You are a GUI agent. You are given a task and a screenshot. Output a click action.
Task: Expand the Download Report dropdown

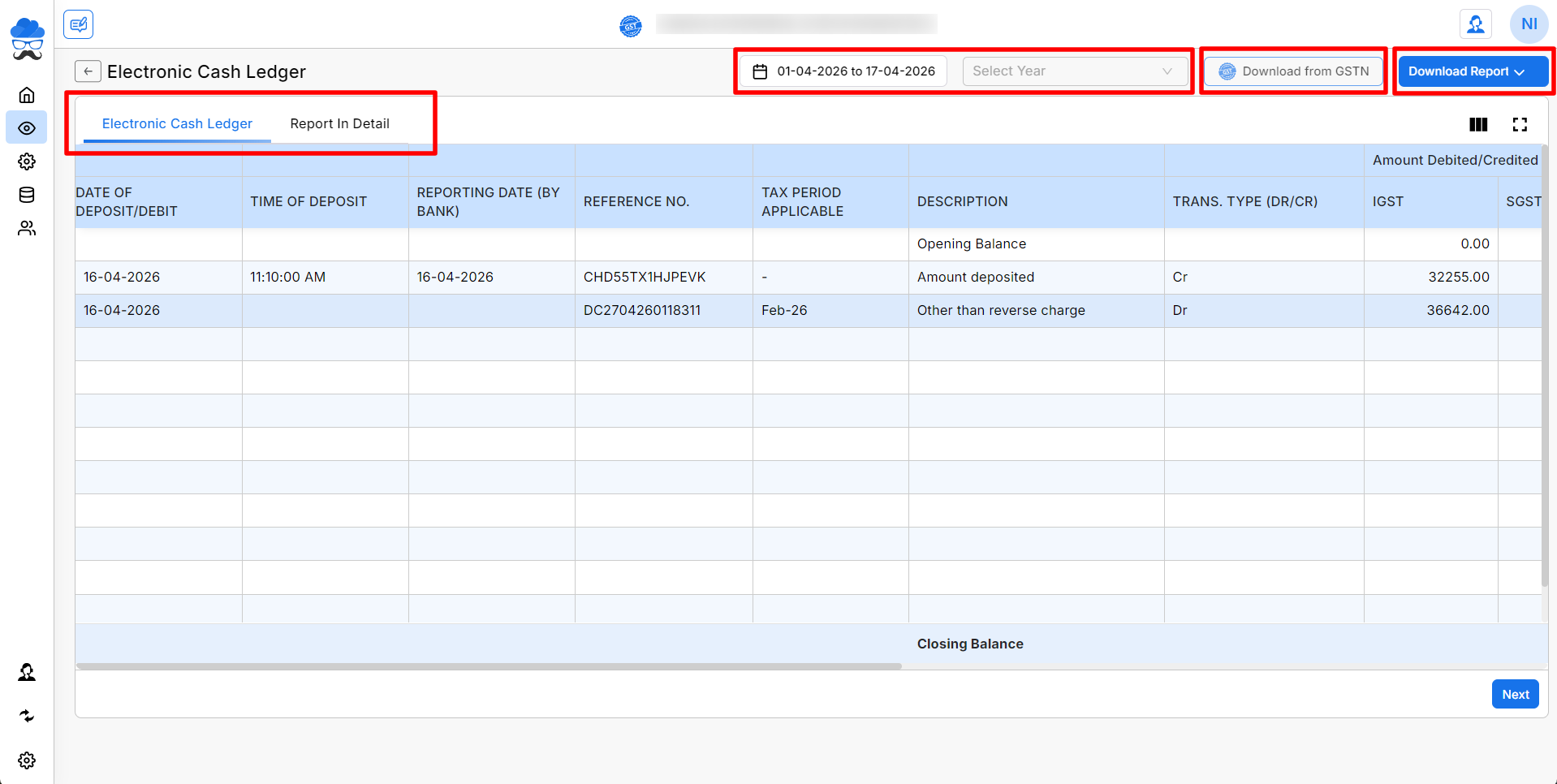1473,71
